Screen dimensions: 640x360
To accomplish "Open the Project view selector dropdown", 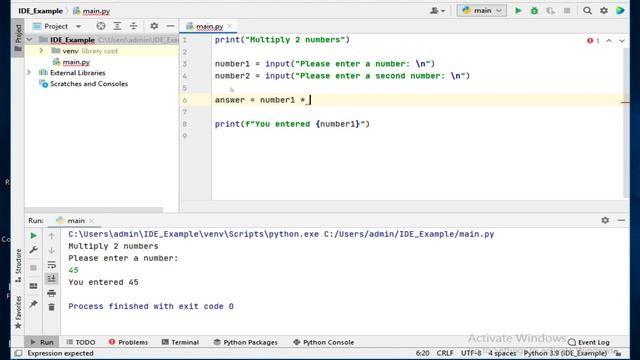I will [57, 26].
